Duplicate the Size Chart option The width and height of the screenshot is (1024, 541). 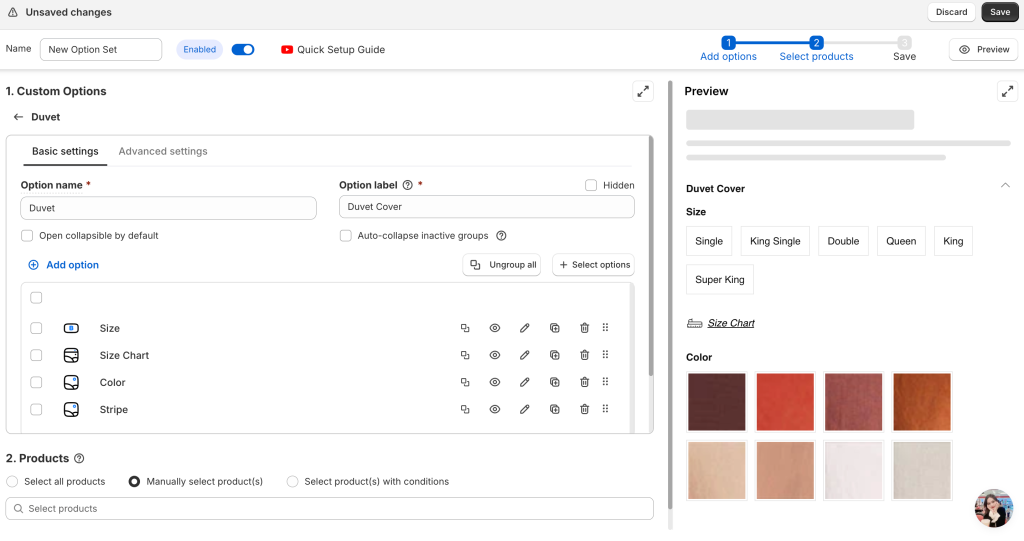554,355
